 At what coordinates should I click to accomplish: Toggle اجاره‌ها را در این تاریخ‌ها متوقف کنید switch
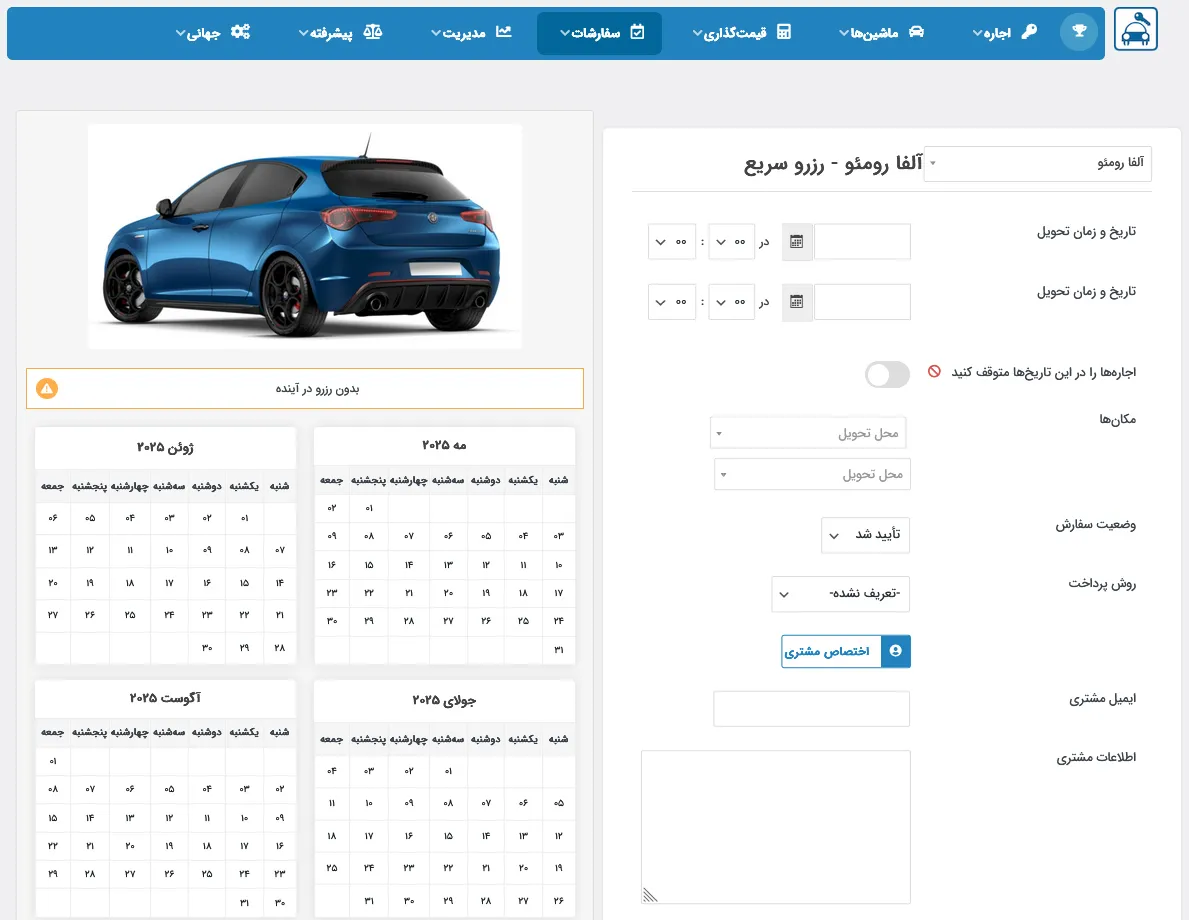click(x=887, y=375)
